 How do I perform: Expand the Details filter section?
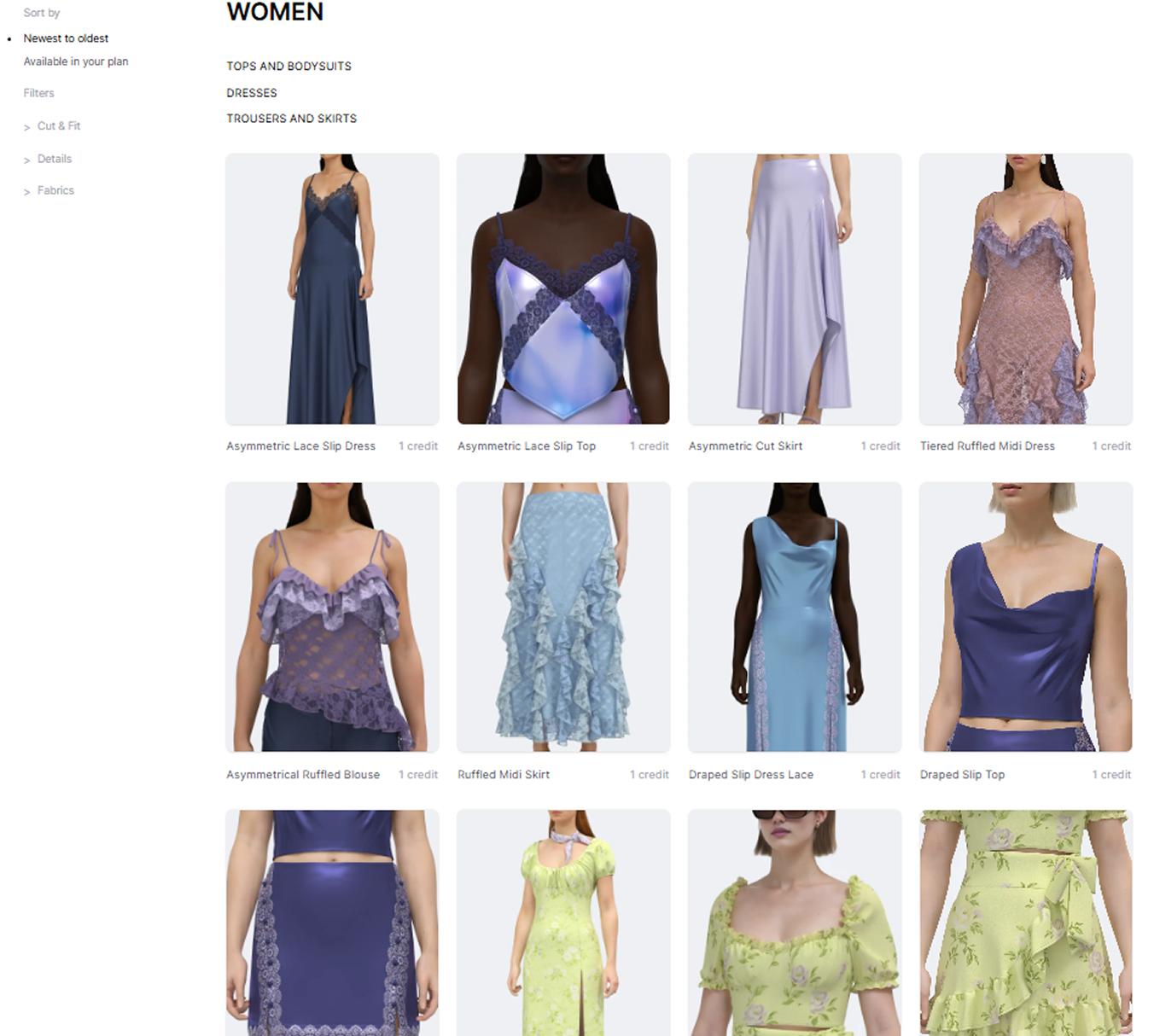pyautogui.click(x=54, y=159)
